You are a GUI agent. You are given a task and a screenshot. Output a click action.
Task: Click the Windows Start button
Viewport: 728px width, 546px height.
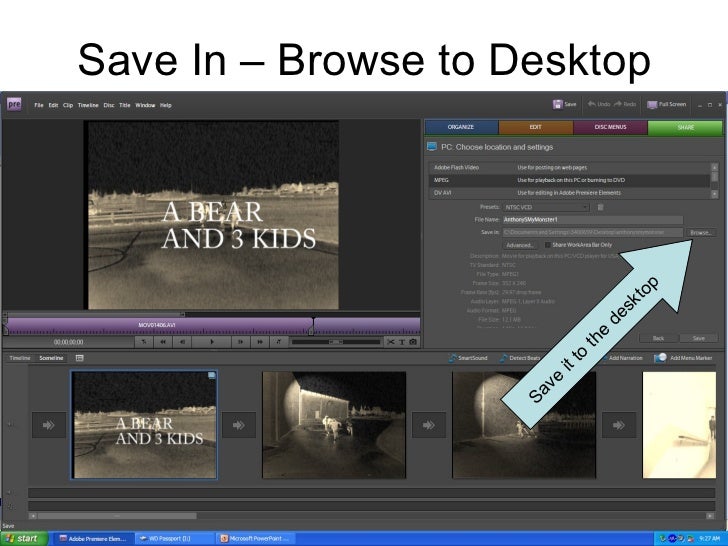pos(24,539)
